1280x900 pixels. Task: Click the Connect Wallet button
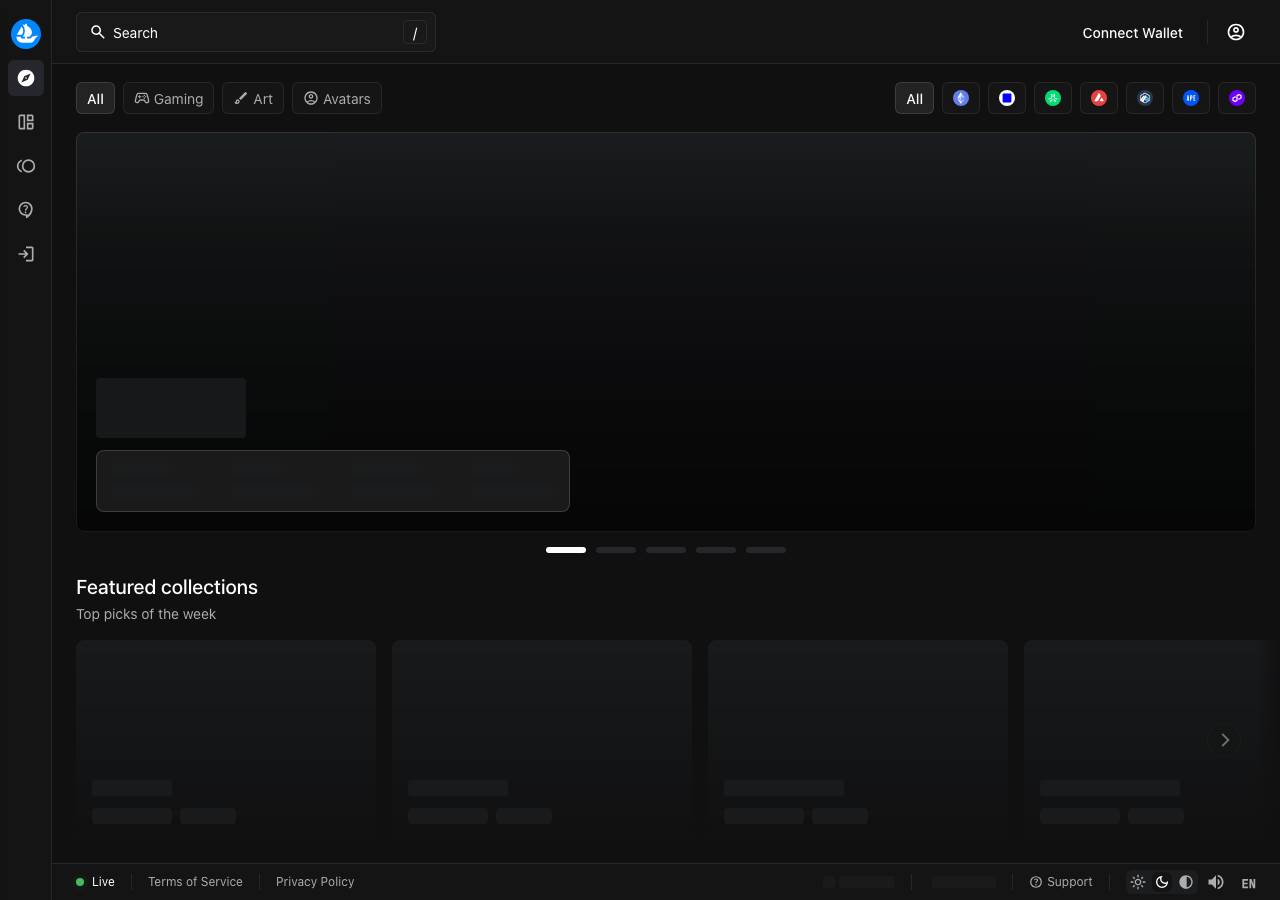(1132, 33)
